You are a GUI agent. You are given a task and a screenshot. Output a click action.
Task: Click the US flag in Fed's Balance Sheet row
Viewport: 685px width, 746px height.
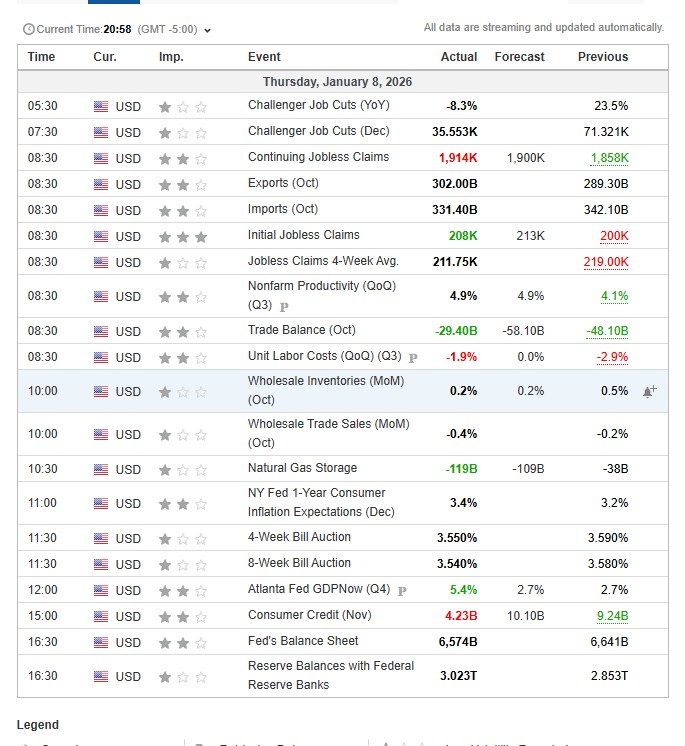pos(101,643)
